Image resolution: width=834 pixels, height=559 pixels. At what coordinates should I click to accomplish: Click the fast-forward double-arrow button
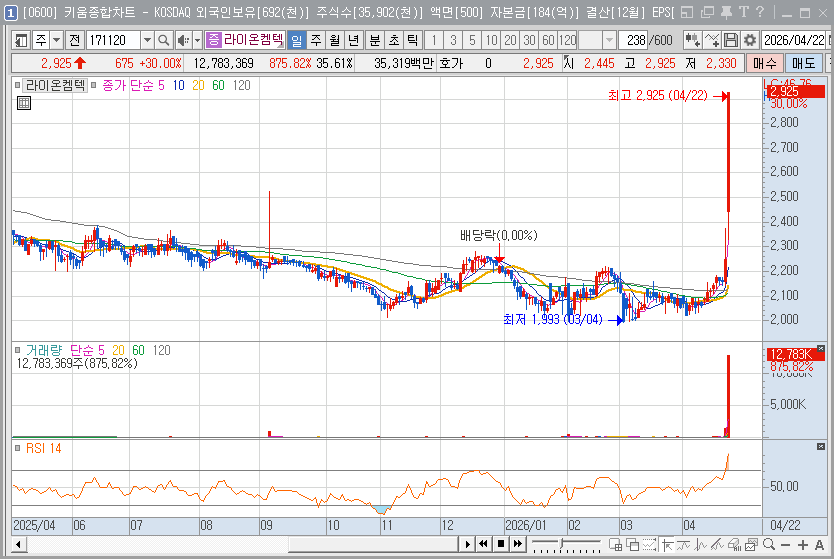518,544
